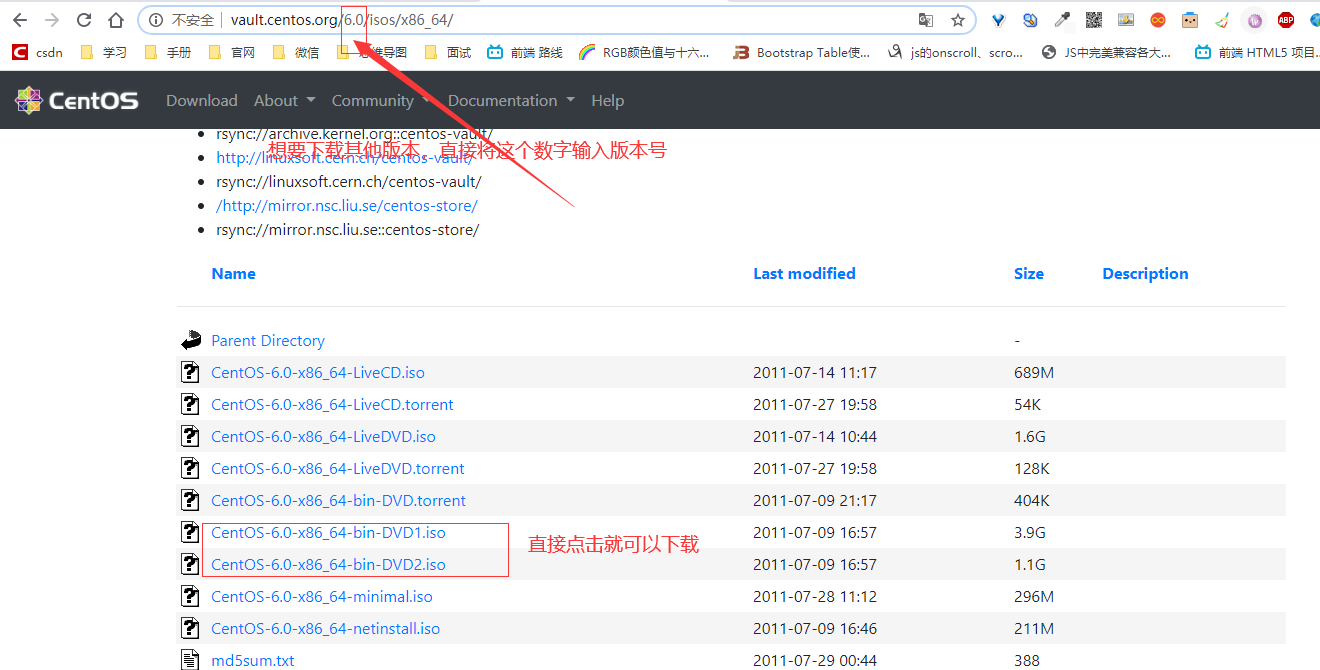The width and height of the screenshot is (1320, 670).
Task: Open the js的onscroll bookmark
Action: [x=955, y=52]
